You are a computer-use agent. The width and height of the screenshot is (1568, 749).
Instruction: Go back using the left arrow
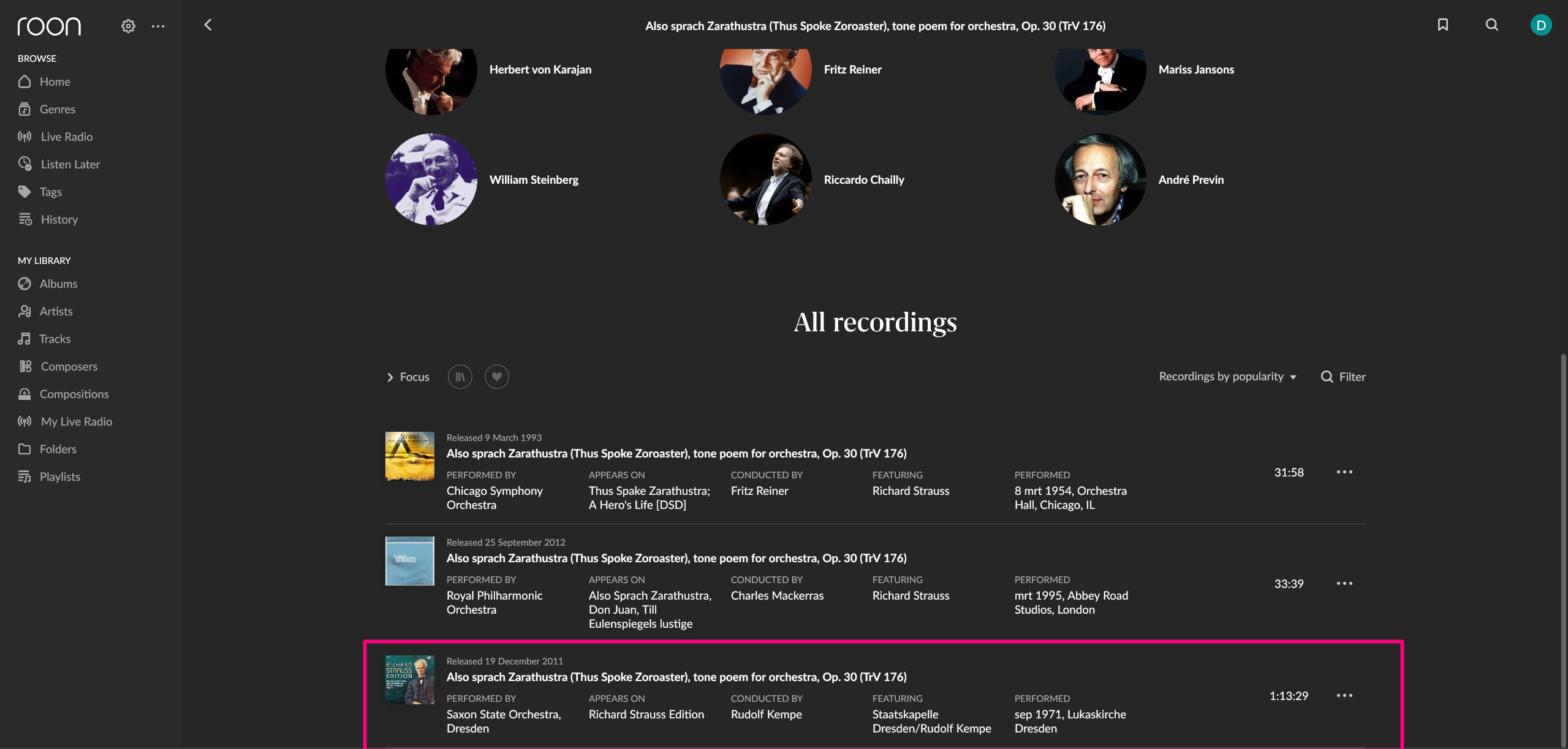[208, 24]
